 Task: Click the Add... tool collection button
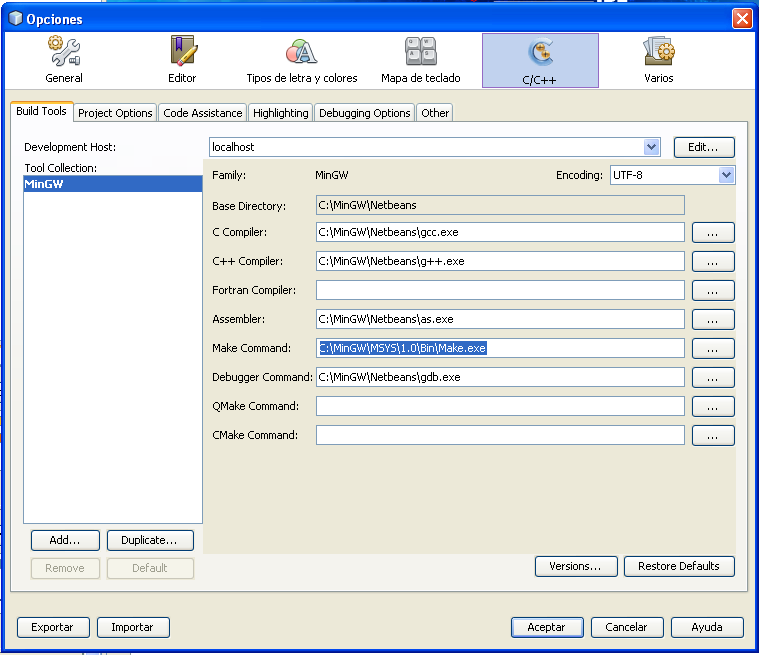[x=65, y=540]
